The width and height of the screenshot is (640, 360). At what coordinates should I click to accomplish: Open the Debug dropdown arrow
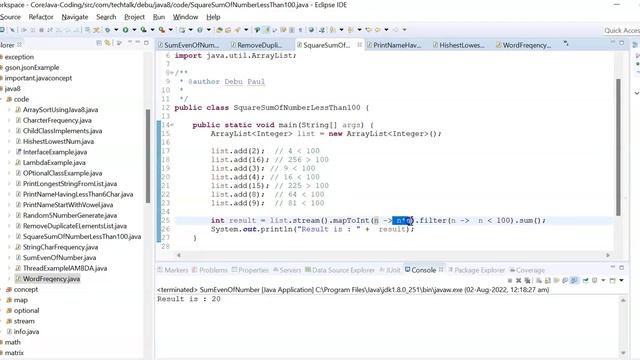(x=116, y=30)
